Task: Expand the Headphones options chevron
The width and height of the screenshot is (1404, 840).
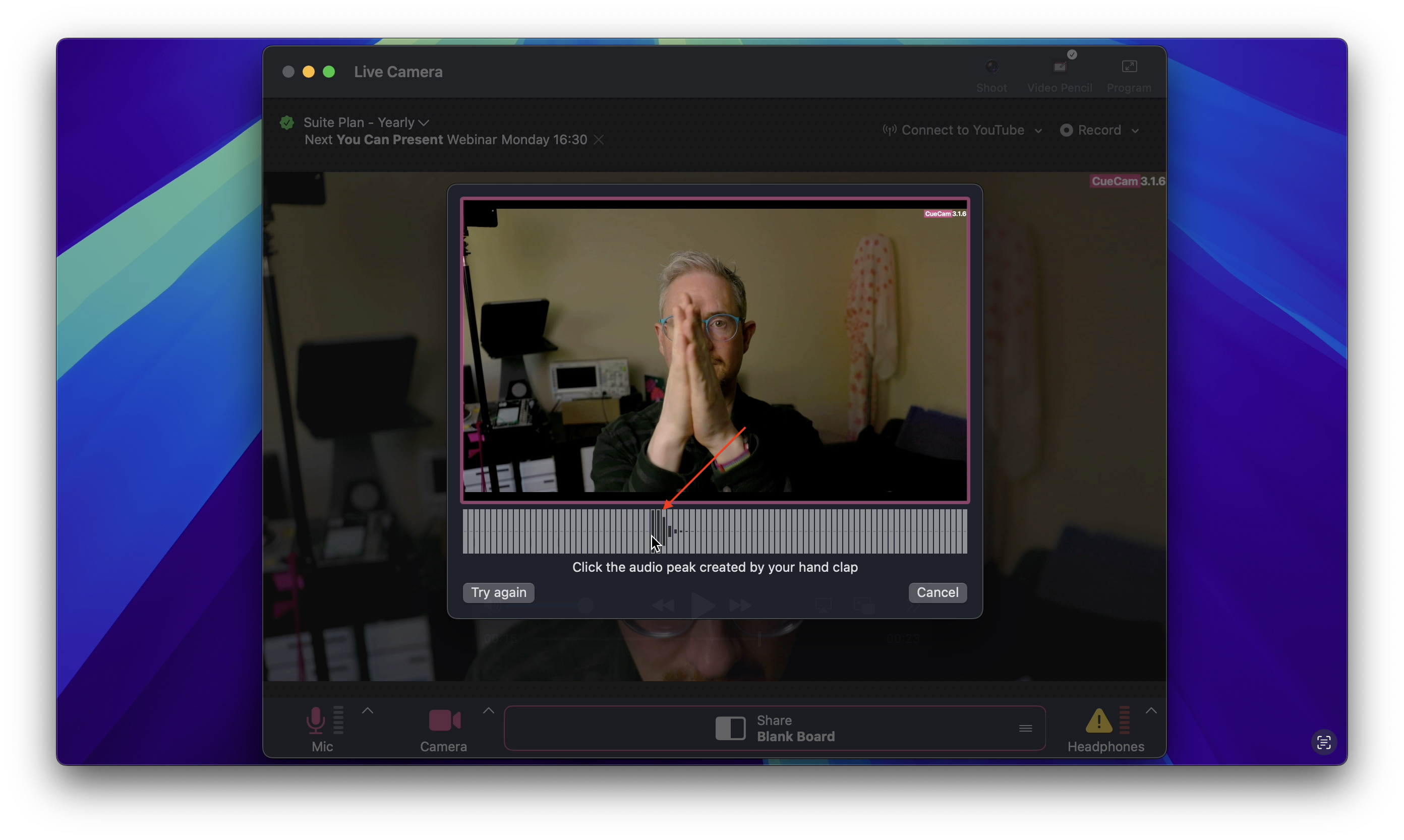Action: click(1150, 711)
